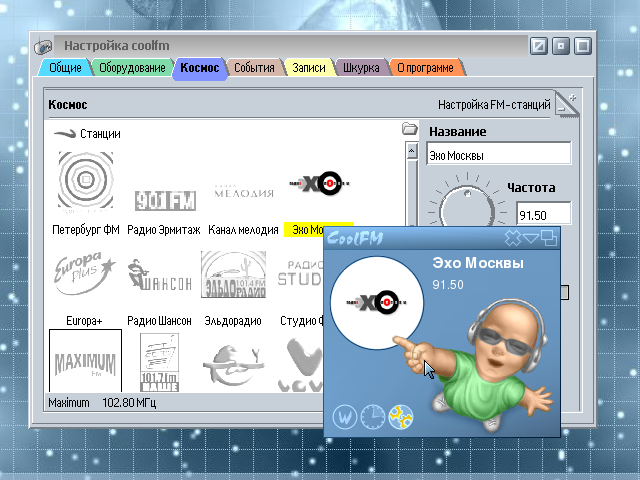Pick the Радио Шансон station logo
Screen dimensions: 640x480
159,275
